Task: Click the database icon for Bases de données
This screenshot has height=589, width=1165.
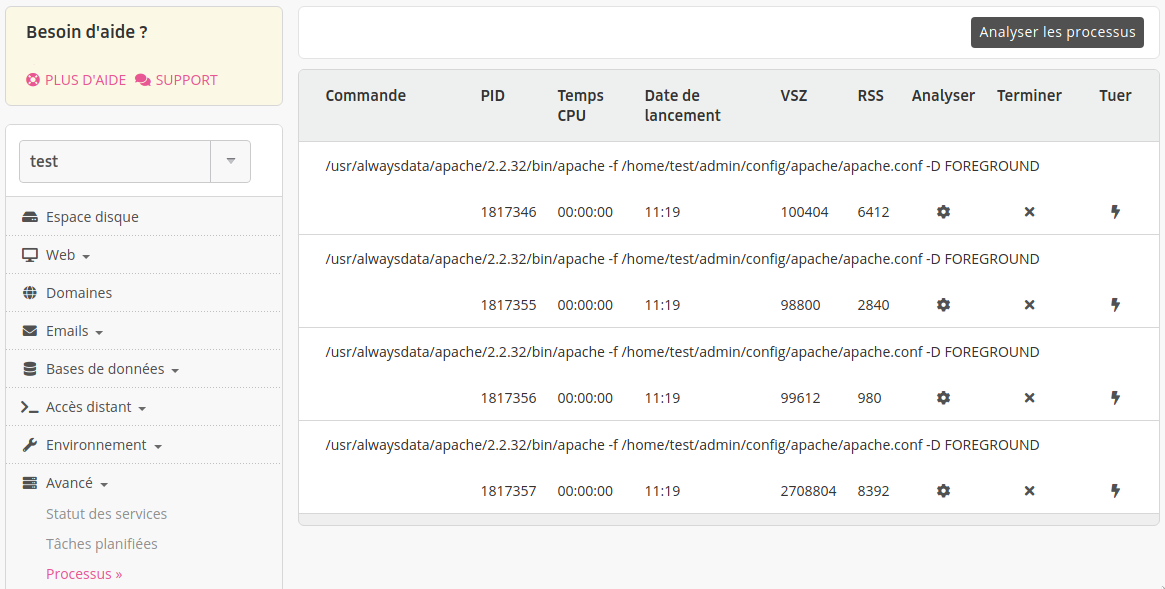Action: 30,368
